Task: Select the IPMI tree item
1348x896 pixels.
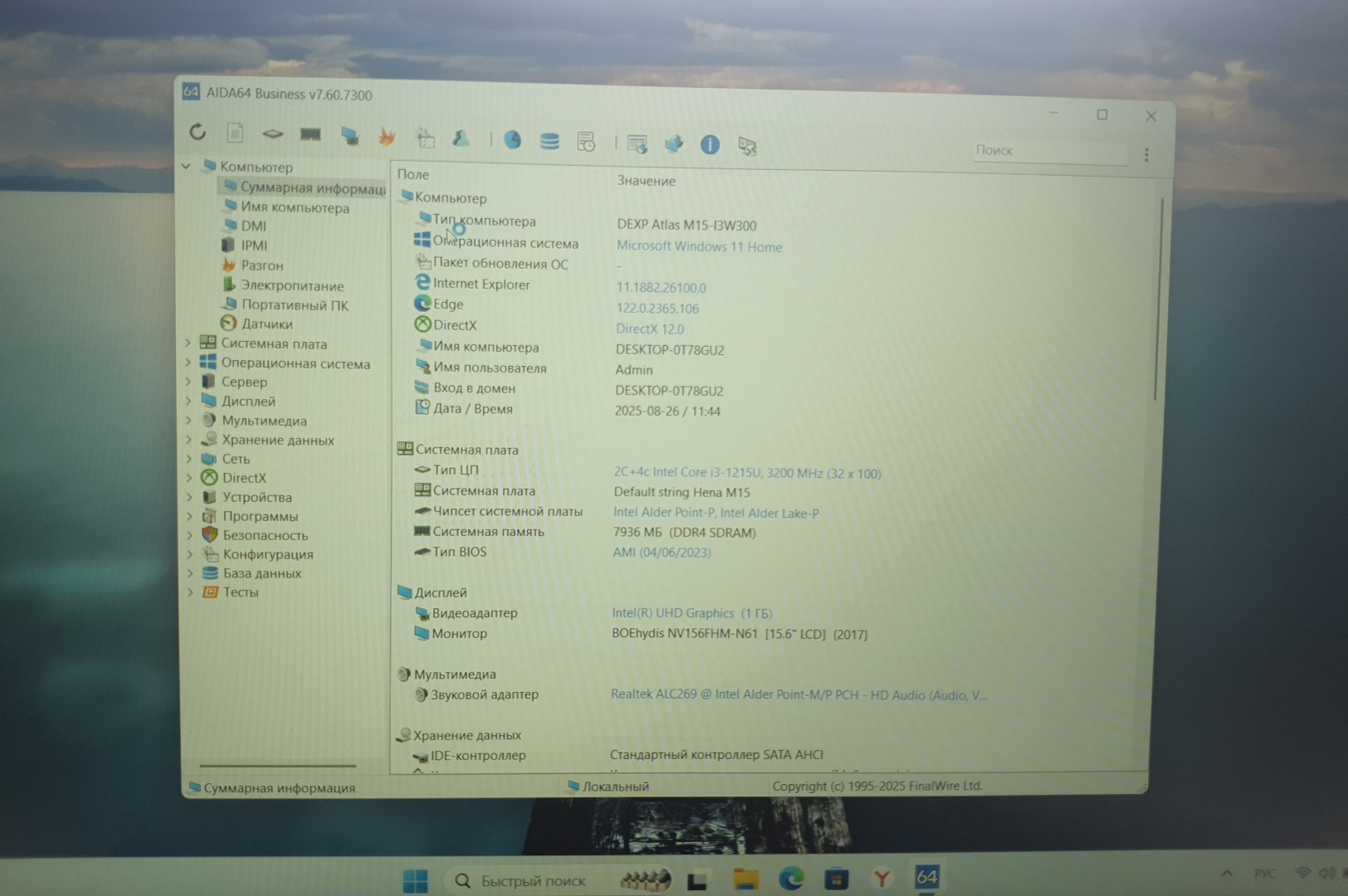Action: pyautogui.click(x=245, y=246)
